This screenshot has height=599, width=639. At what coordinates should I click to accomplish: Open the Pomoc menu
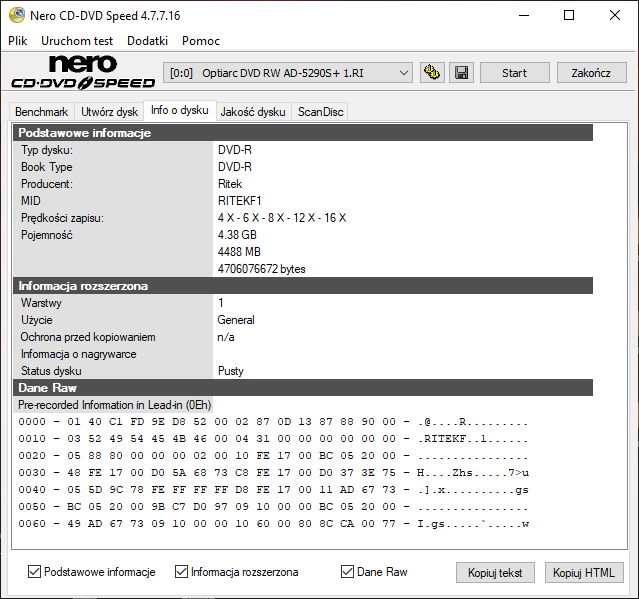click(x=201, y=41)
